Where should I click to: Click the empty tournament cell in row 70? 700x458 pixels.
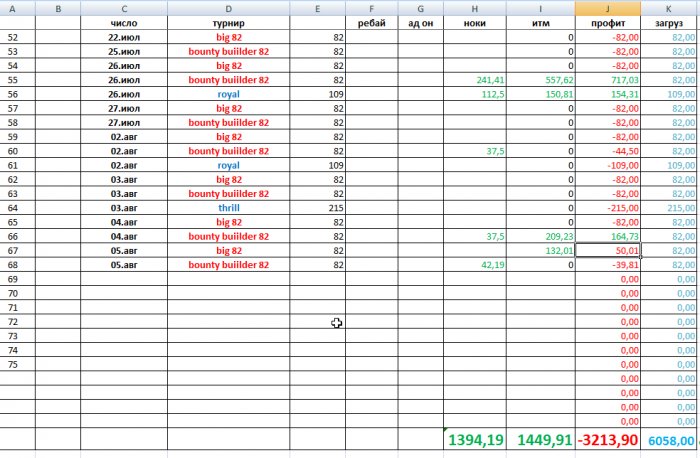229,293
